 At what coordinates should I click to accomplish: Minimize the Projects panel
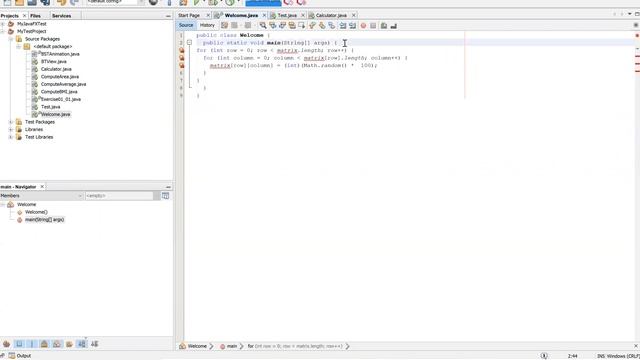[x=168, y=16]
